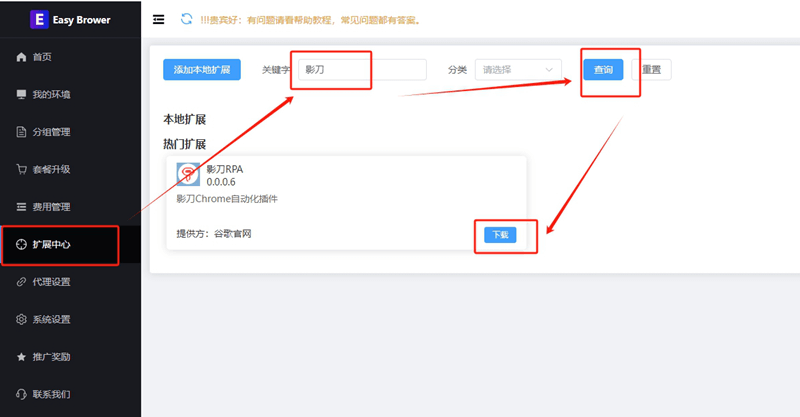Click the Easy Brower logo icon
Viewport: 800px width, 417px height.
[x=39, y=19]
